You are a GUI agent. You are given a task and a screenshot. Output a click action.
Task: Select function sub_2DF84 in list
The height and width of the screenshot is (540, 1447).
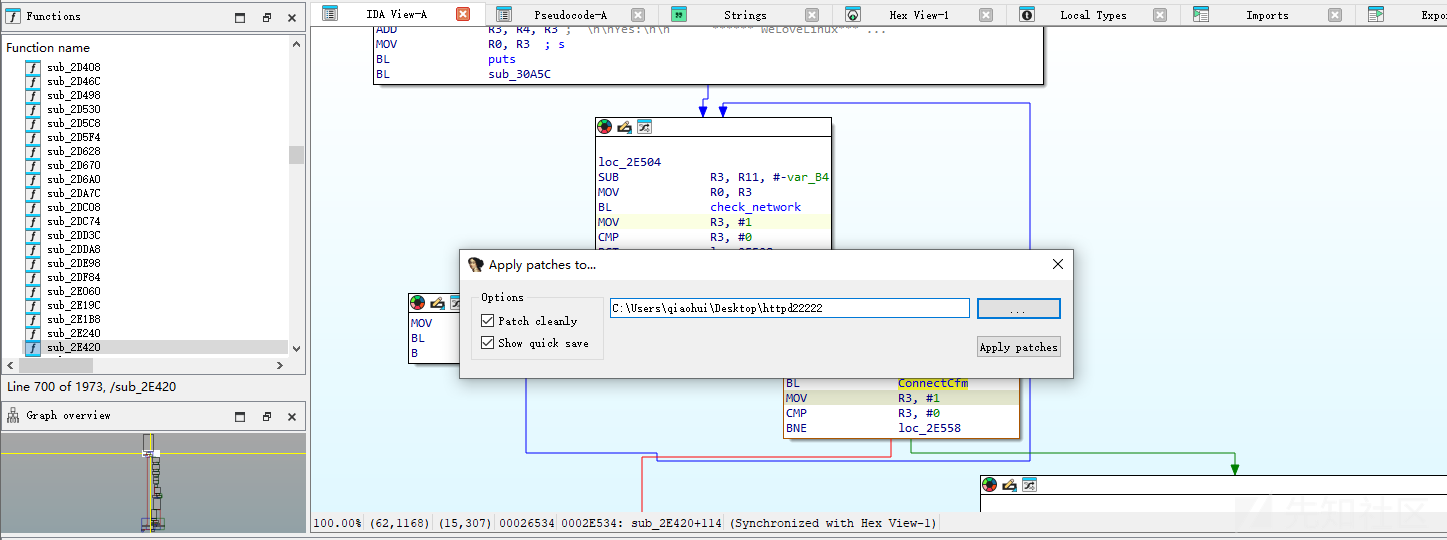(73, 277)
